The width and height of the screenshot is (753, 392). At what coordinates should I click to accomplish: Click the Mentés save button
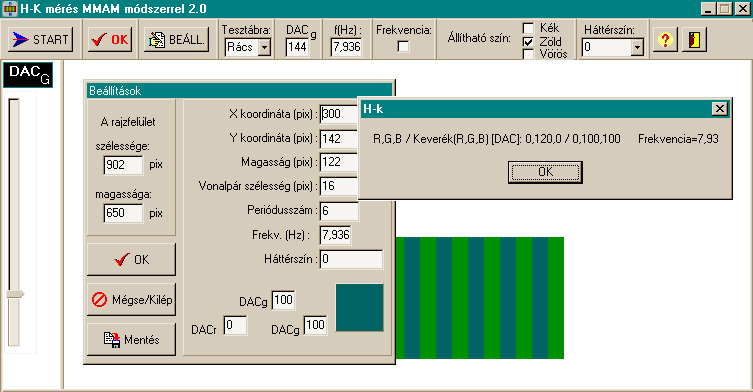(132, 340)
